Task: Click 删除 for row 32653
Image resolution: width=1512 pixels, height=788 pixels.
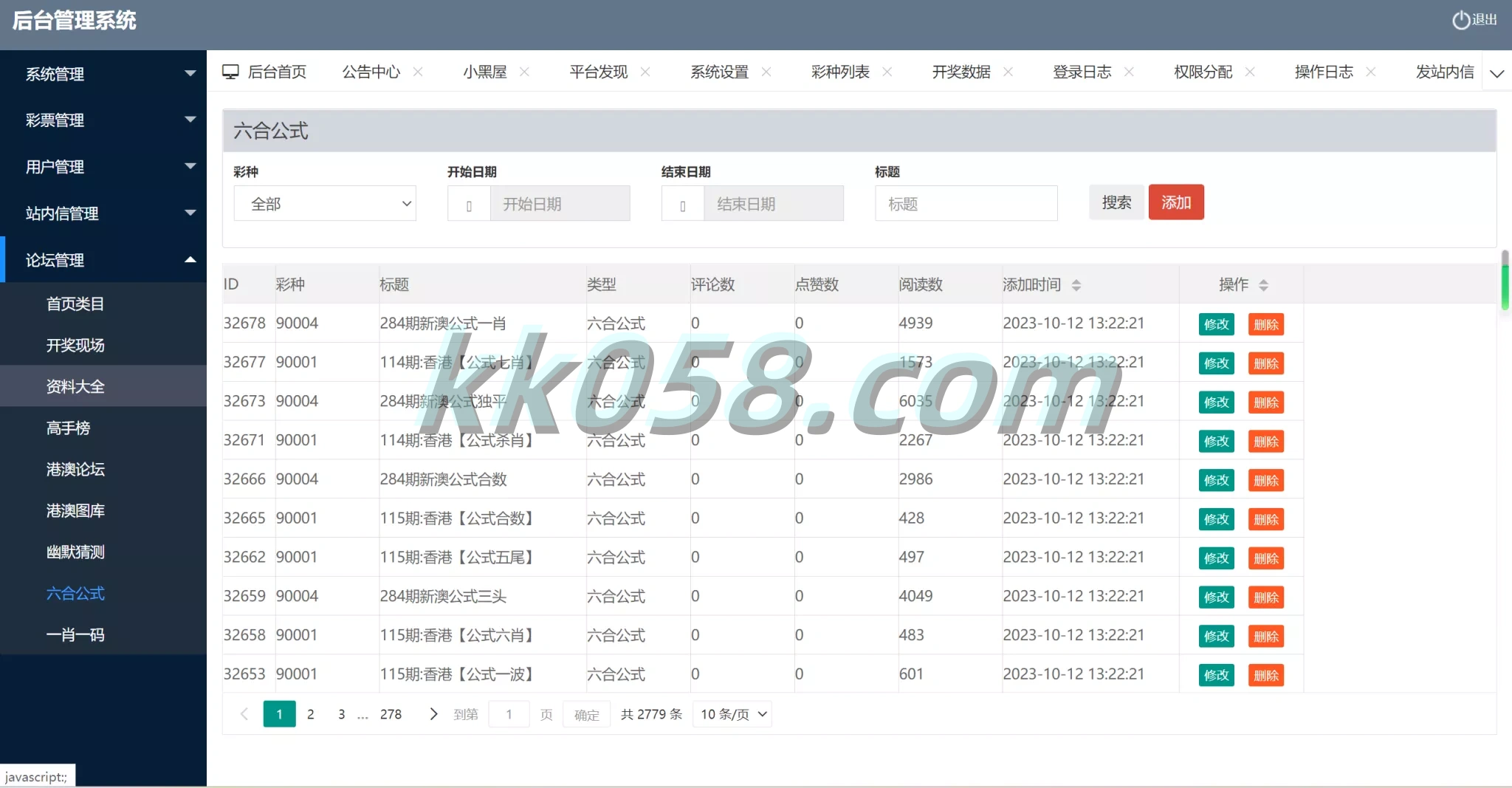Action: [1266, 676]
